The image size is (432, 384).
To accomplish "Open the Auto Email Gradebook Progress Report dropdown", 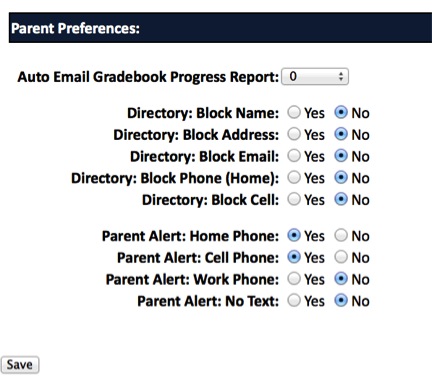I will click(315, 77).
